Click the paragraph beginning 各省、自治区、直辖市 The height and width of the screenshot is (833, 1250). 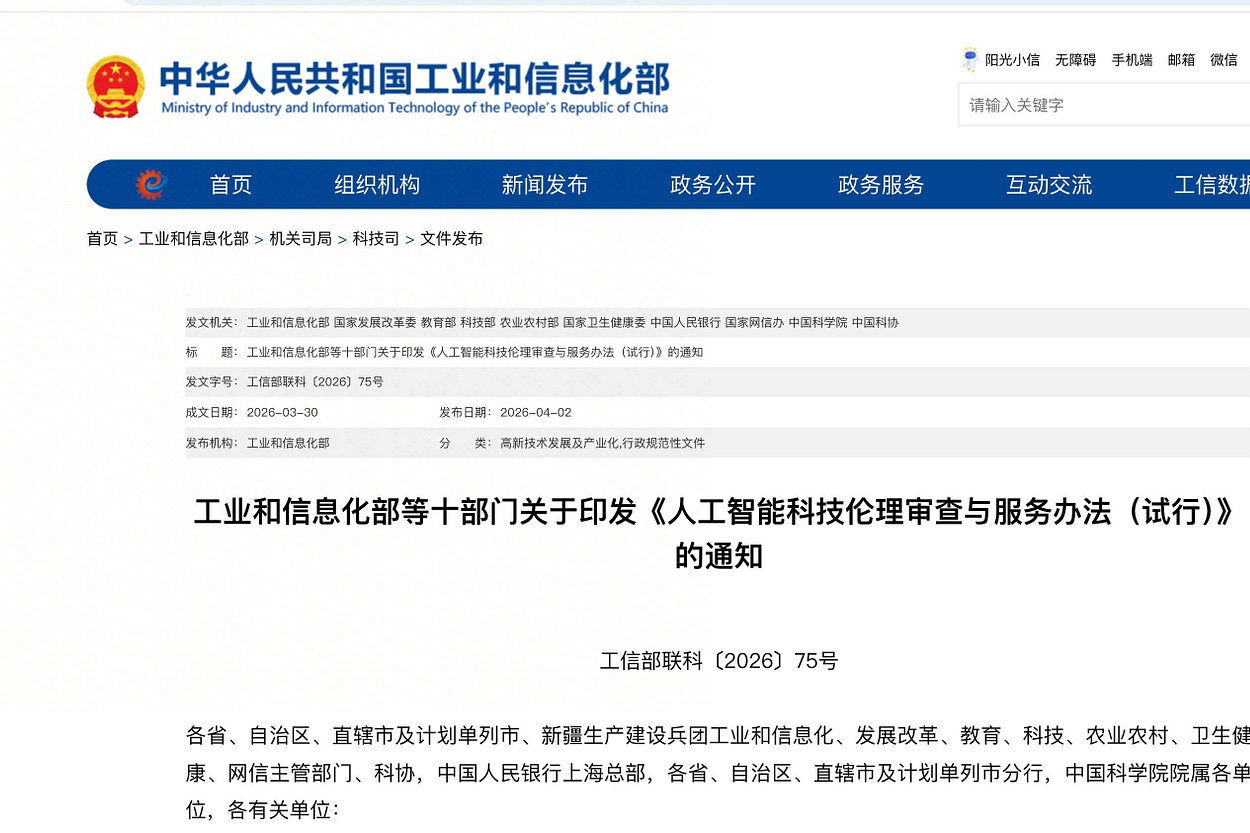coord(718,773)
